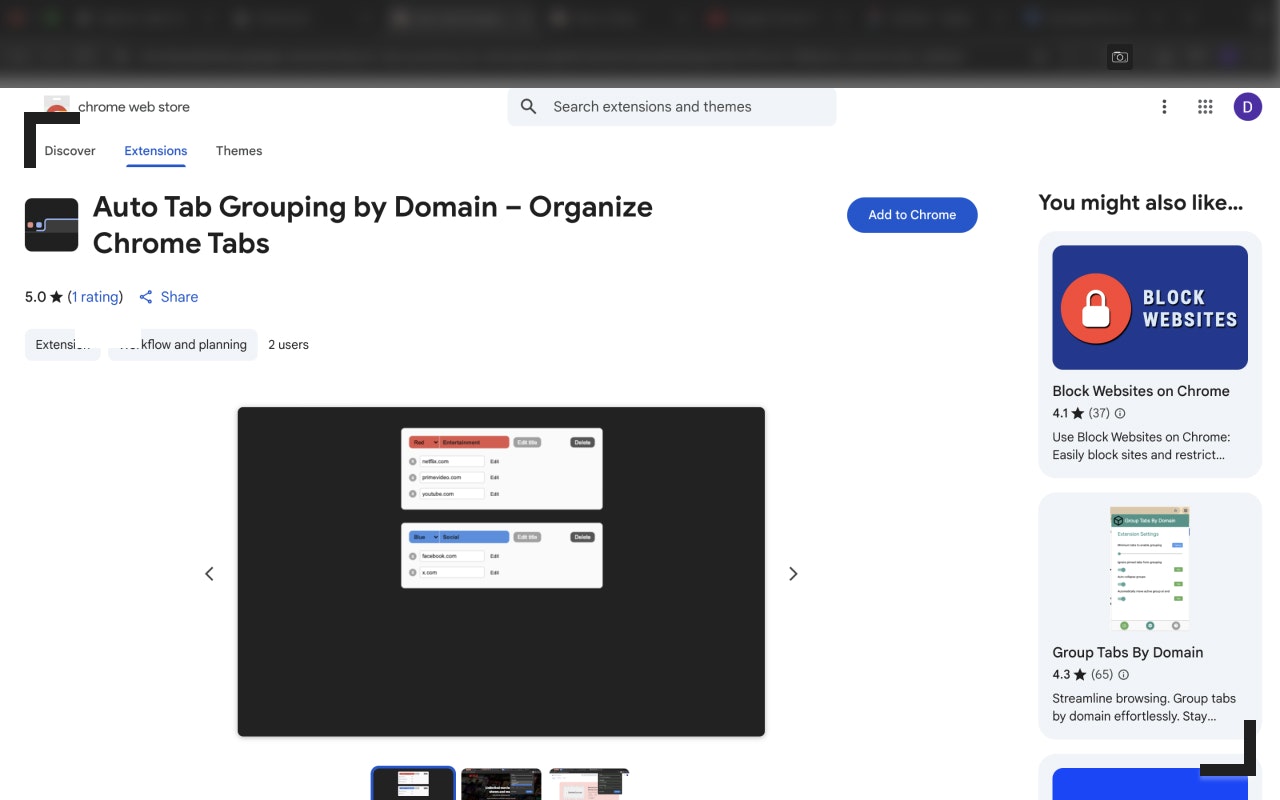
Task: Click the Extension category chip
Action: tap(63, 345)
